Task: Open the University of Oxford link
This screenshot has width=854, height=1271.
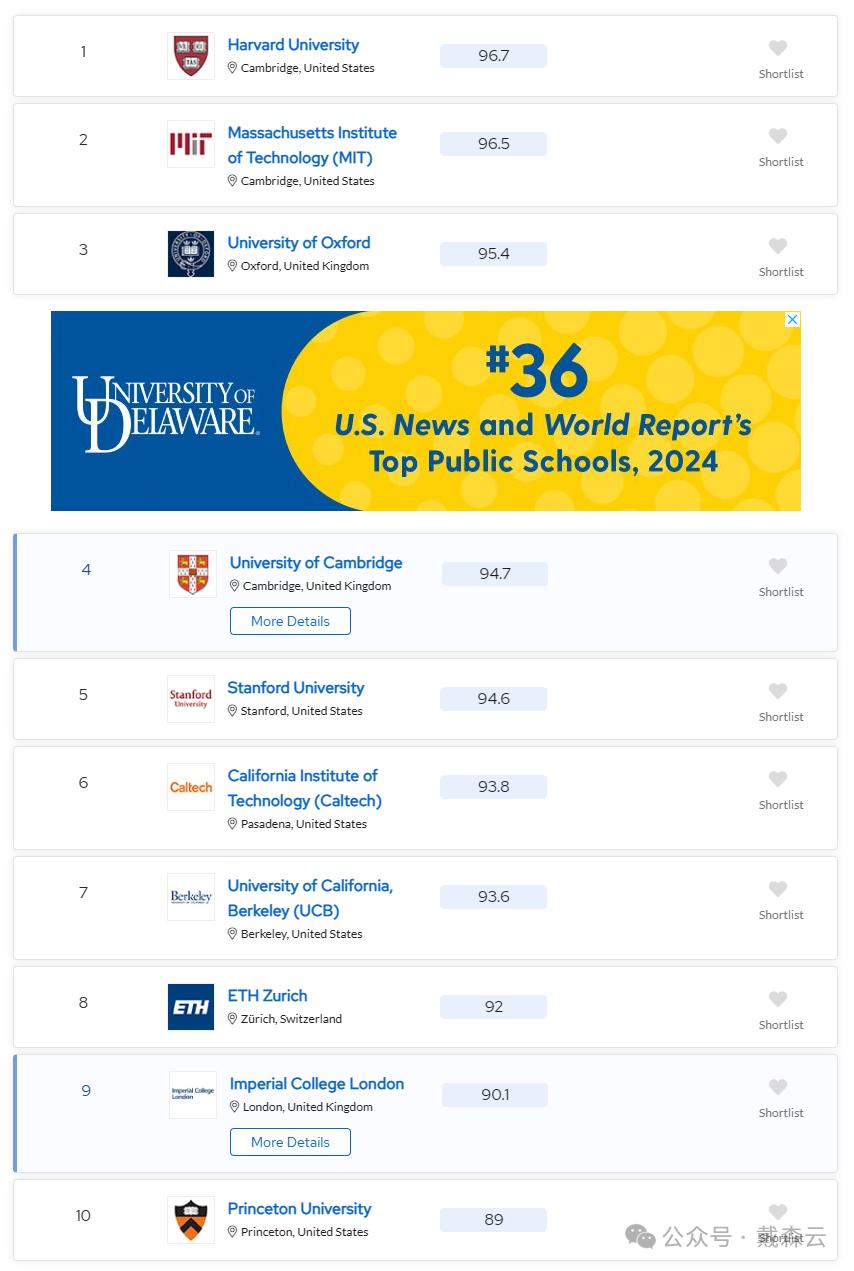Action: [299, 243]
